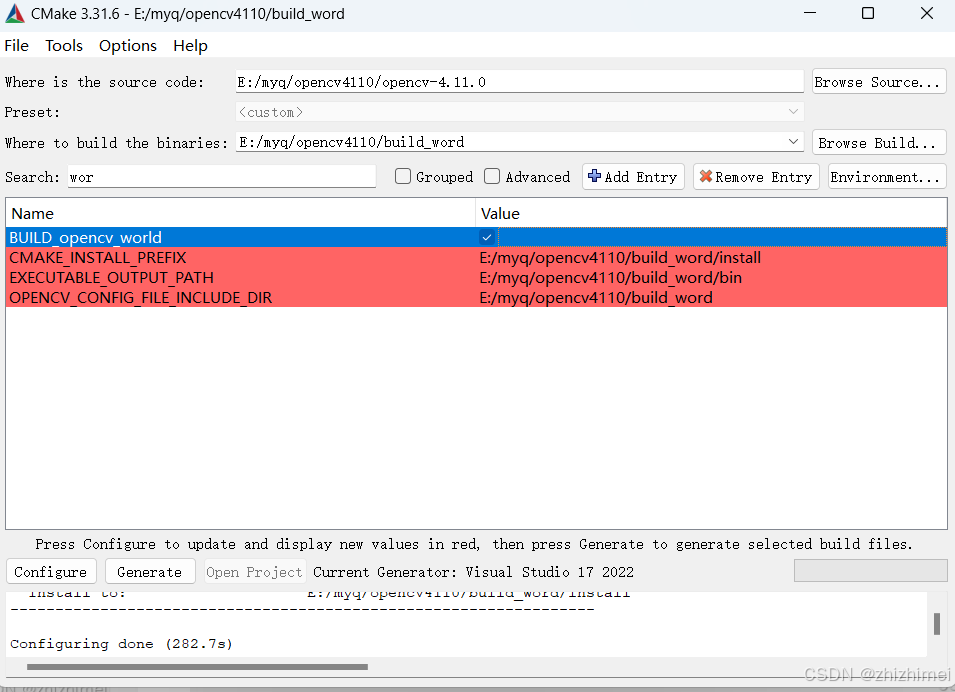Open the Environment settings button
The width and height of the screenshot is (955, 692).
tap(887, 177)
